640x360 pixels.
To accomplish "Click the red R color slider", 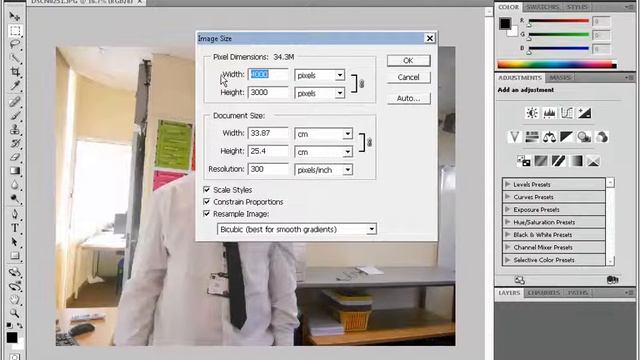I will 559,21.
